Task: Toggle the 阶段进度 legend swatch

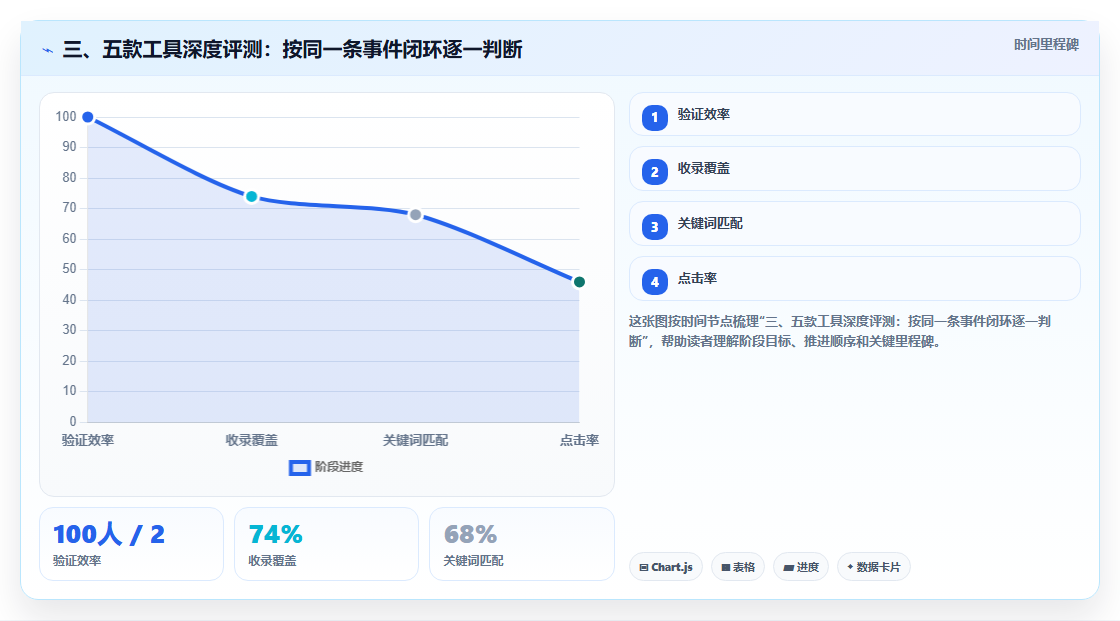Action: click(x=299, y=467)
